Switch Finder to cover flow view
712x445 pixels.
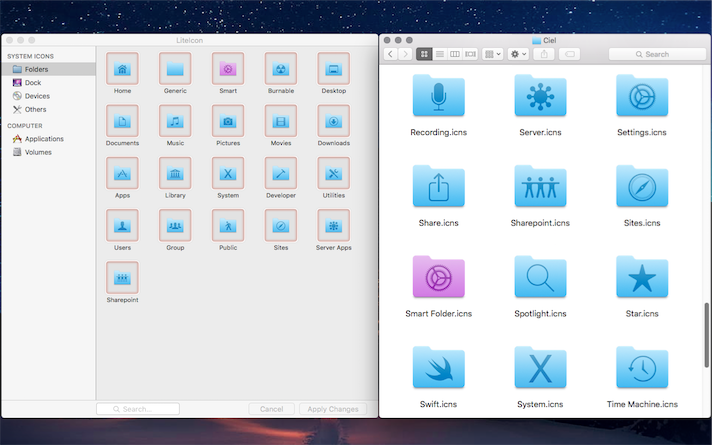click(470, 54)
